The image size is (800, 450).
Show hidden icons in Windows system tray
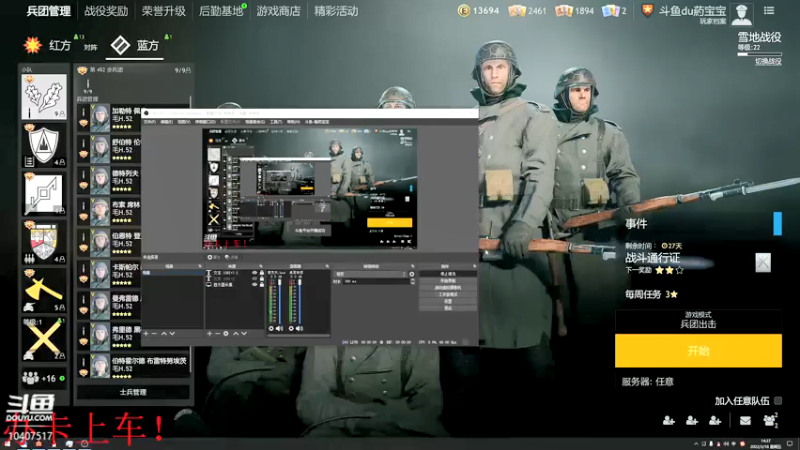pos(696,444)
